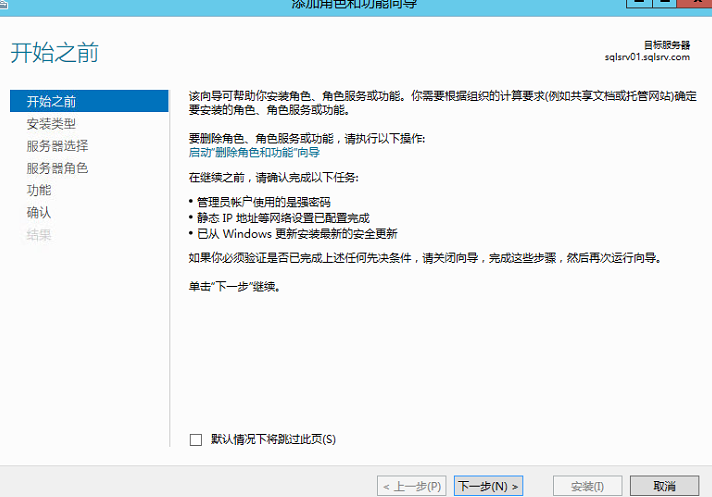Continue with the 下一步(N) button
The width and height of the screenshot is (712, 497).
pos(488,486)
